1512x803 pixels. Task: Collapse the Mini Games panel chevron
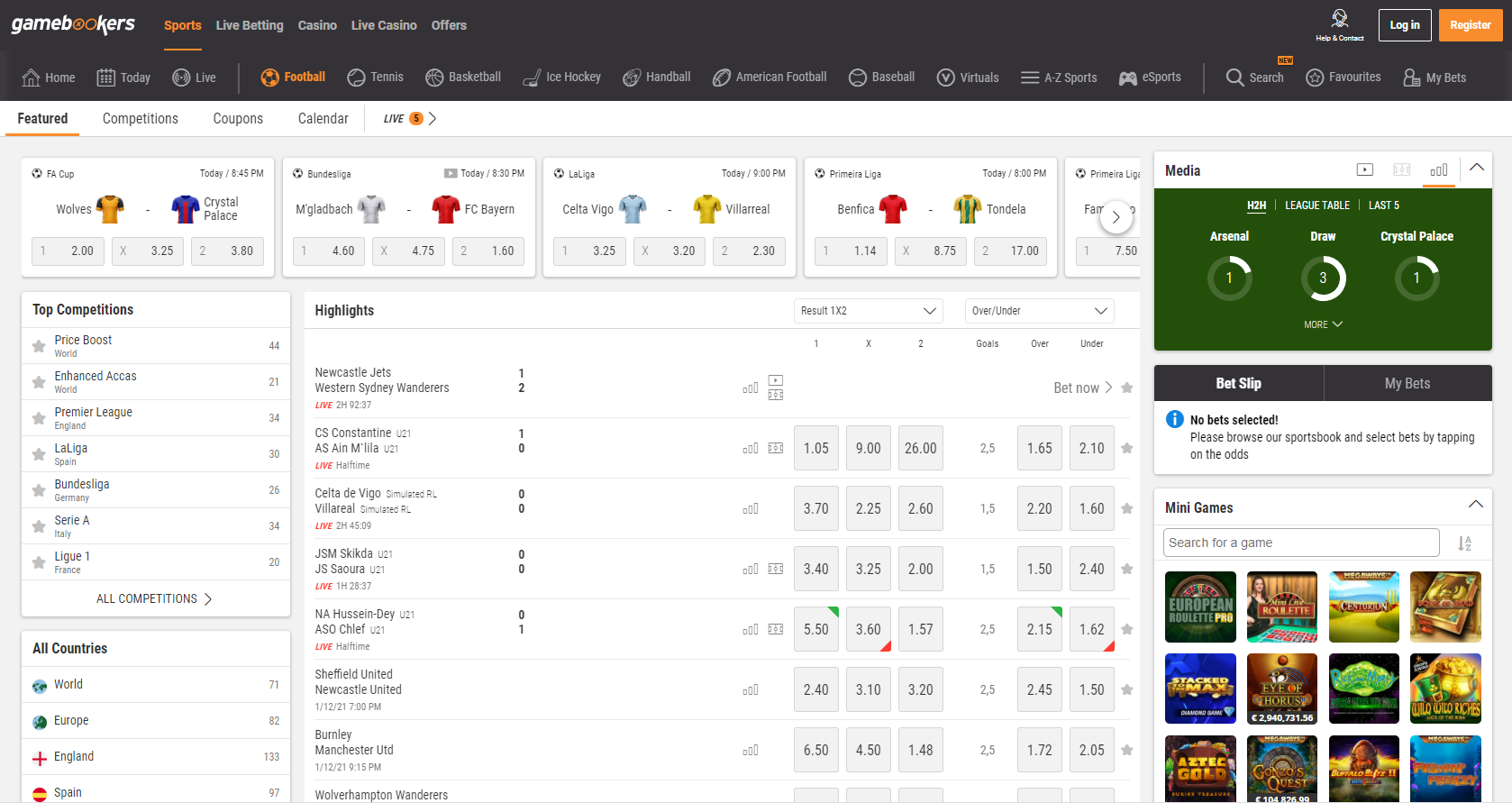click(x=1476, y=505)
